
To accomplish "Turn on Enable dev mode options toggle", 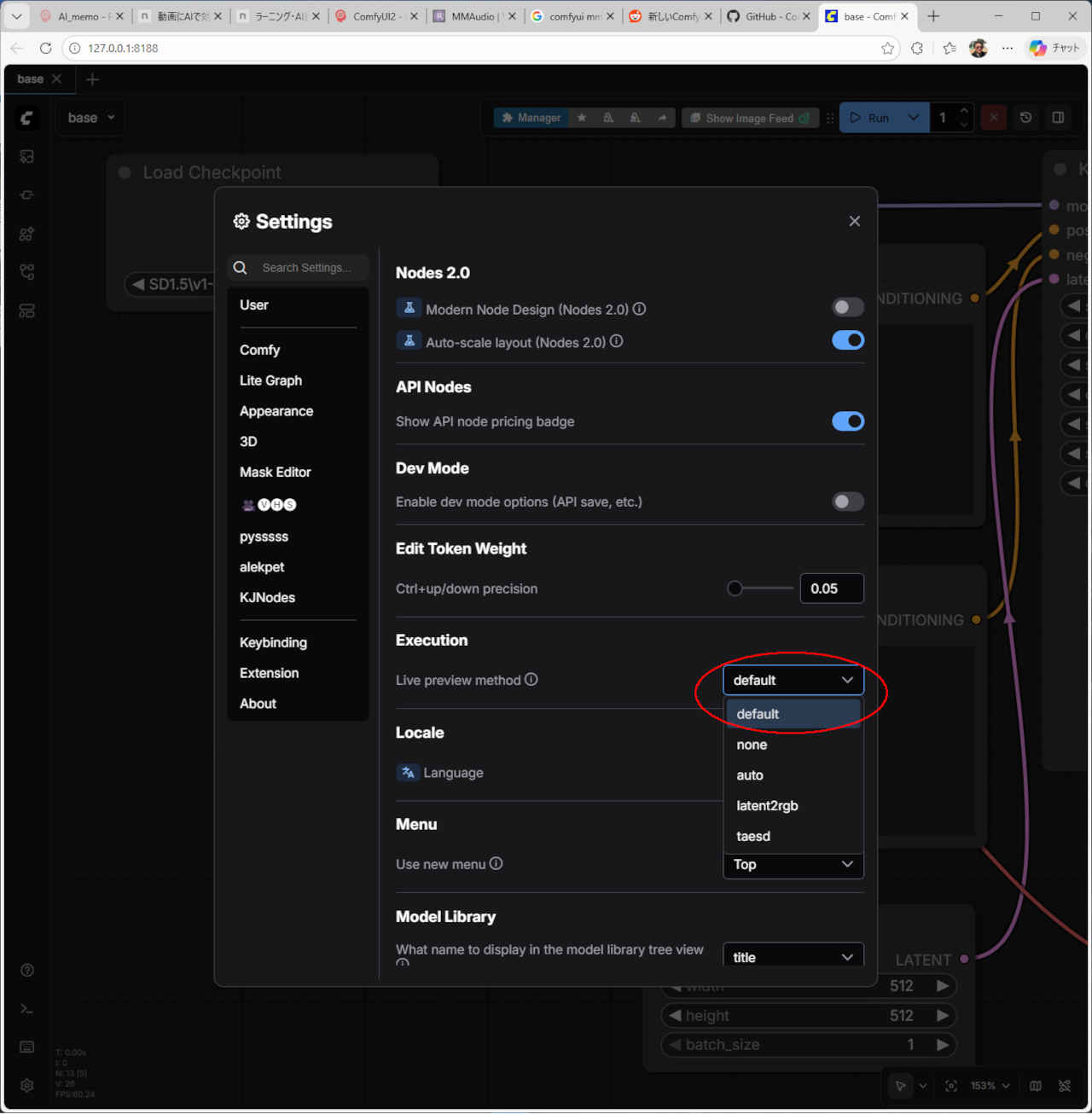I will [x=847, y=502].
